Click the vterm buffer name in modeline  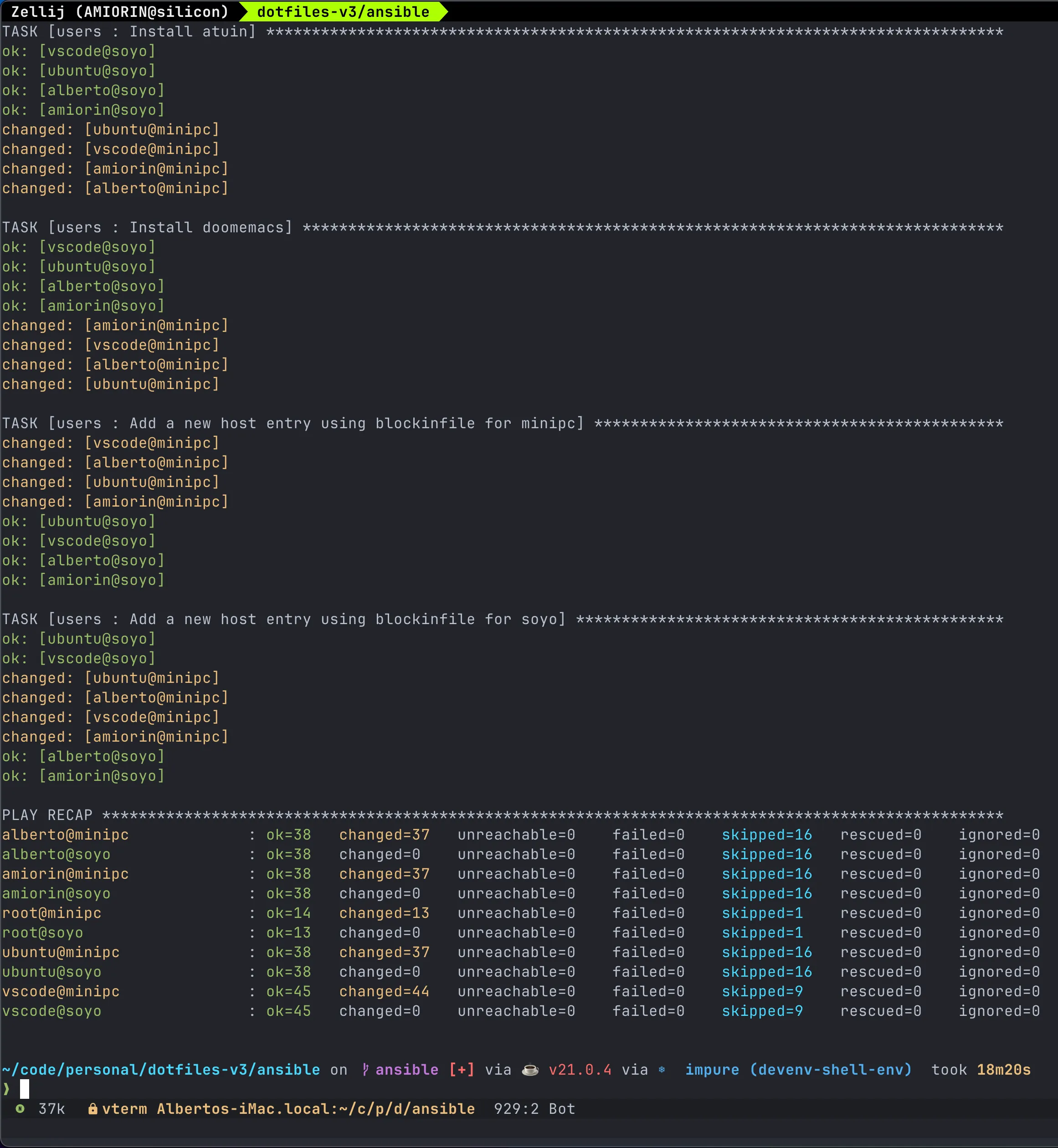click(x=124, y=1109)
